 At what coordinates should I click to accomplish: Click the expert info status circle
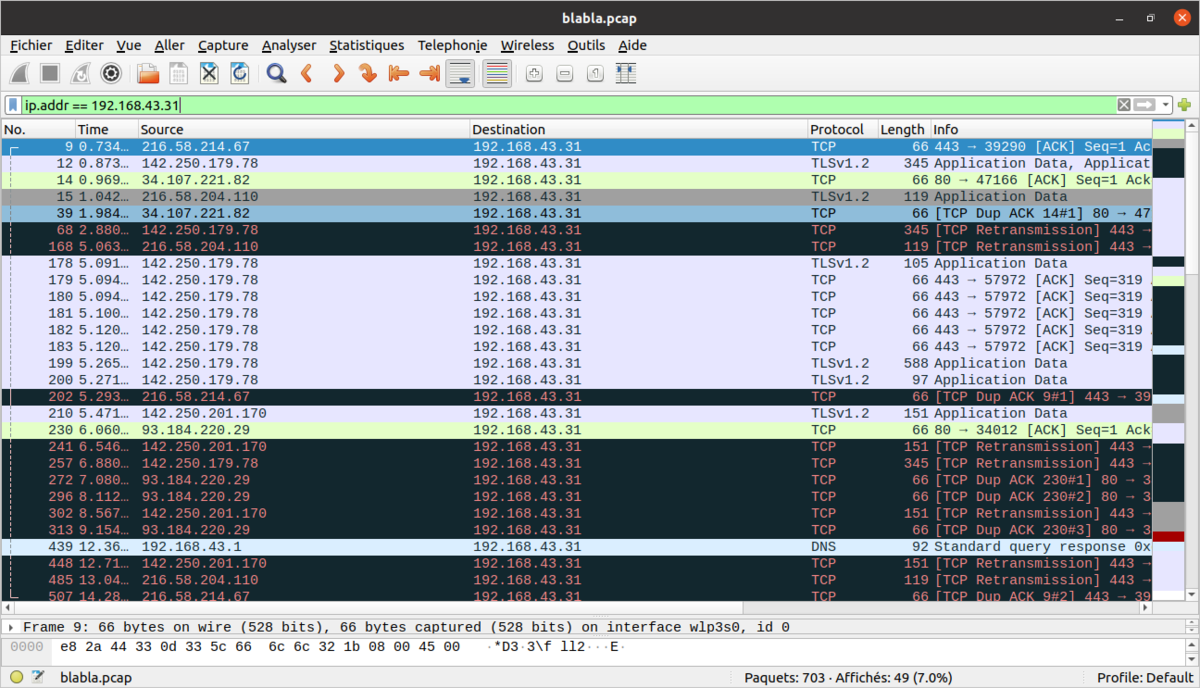pyautogui.click(x=17, y=677)
